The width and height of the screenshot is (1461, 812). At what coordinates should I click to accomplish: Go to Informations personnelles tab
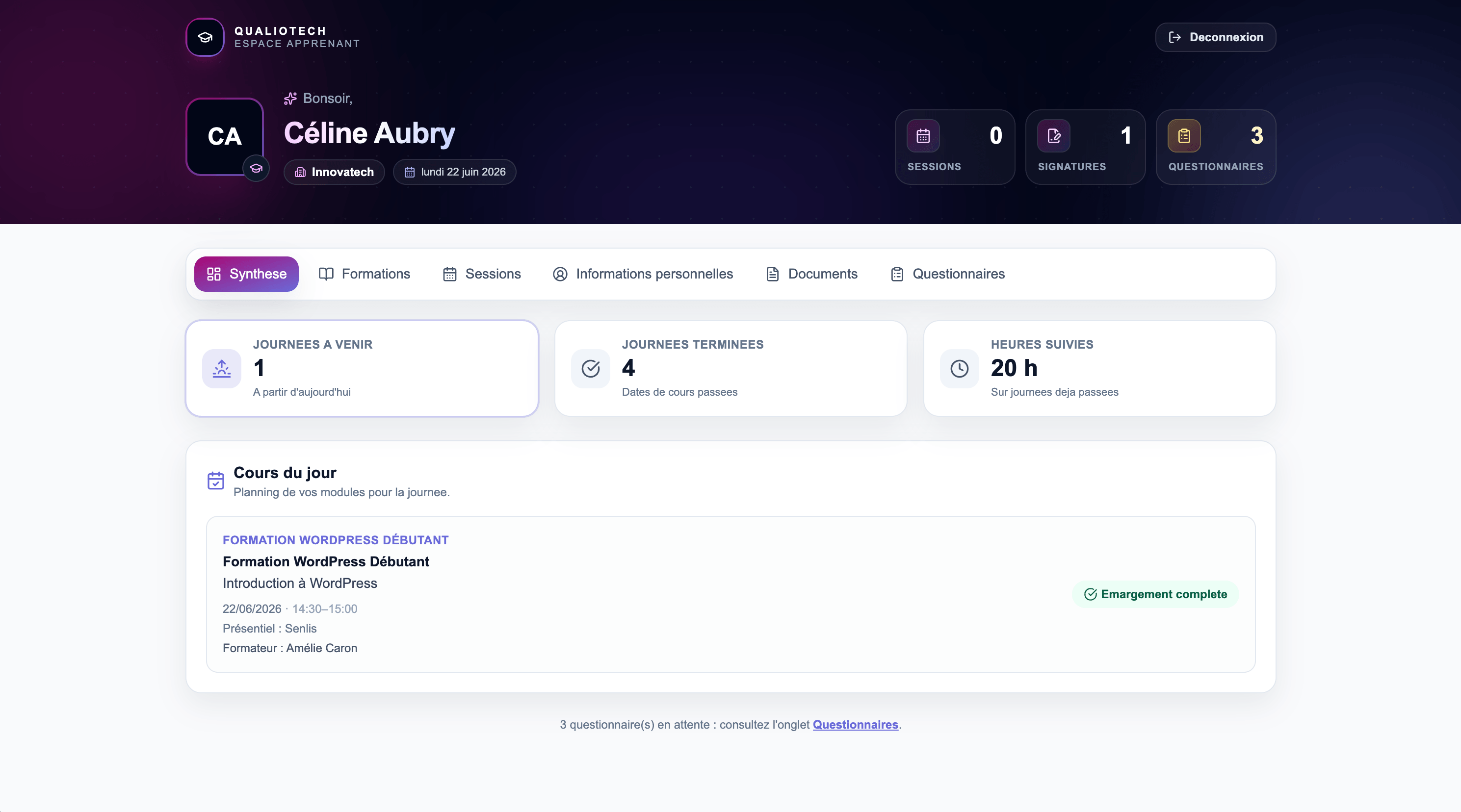pos(643,274)
